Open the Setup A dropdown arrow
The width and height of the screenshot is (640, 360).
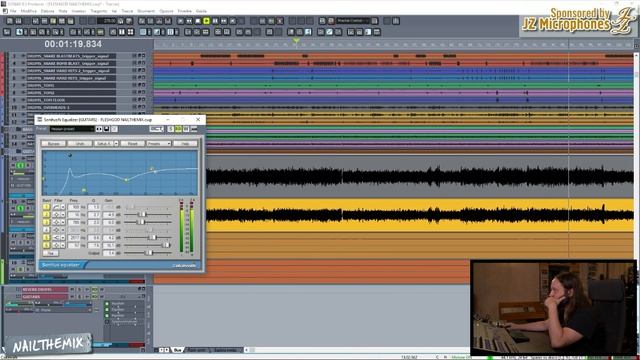(116, 144)
